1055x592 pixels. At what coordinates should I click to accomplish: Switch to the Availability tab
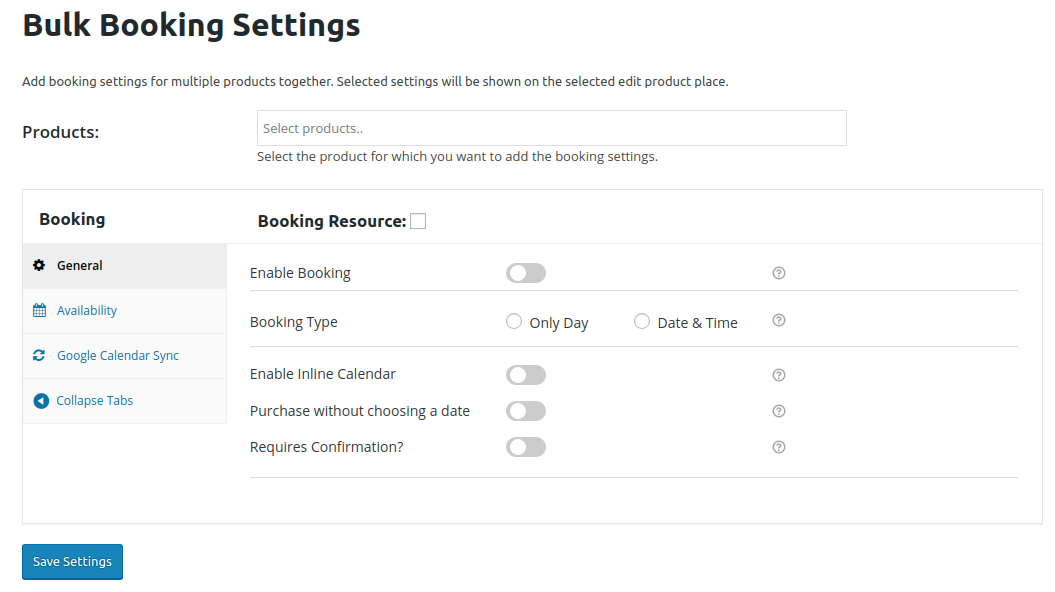pos(124,311)
